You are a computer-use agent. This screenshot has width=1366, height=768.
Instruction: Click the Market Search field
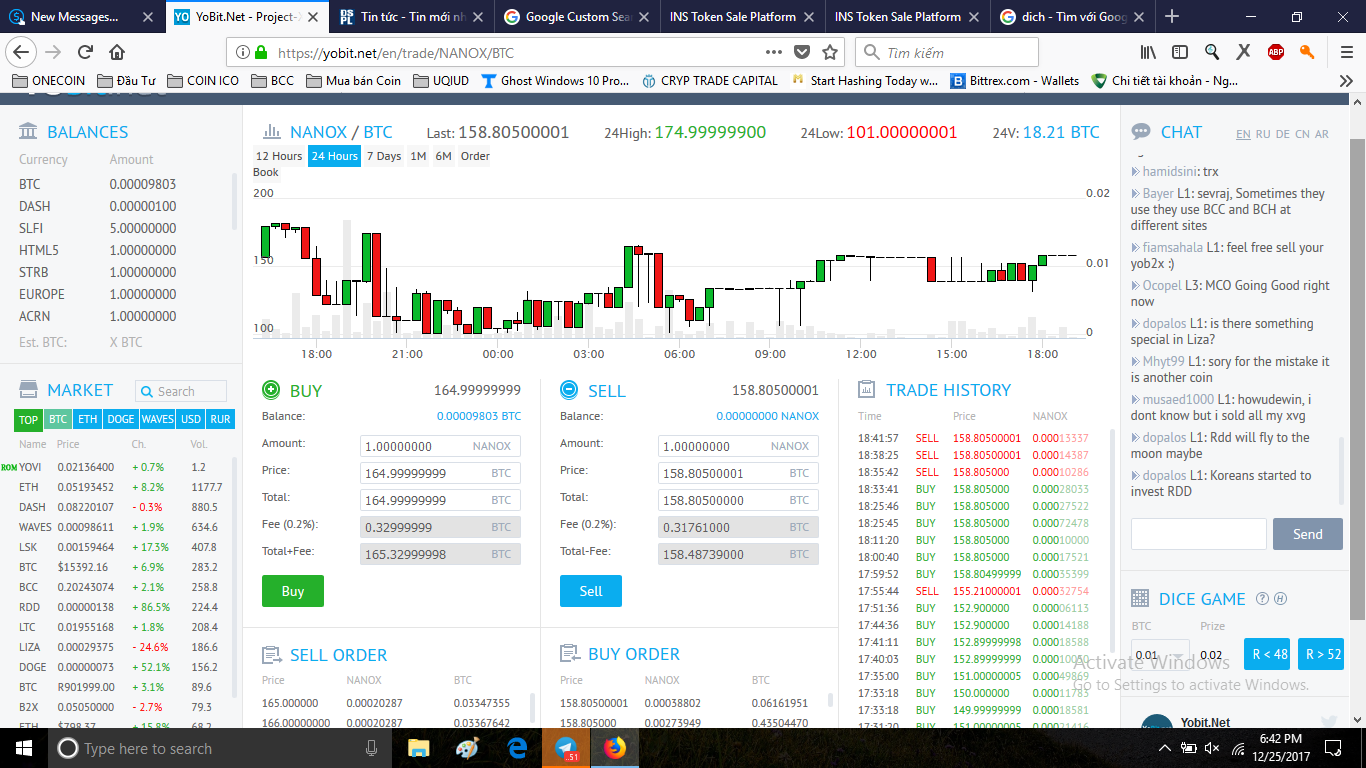coord(181,391)
